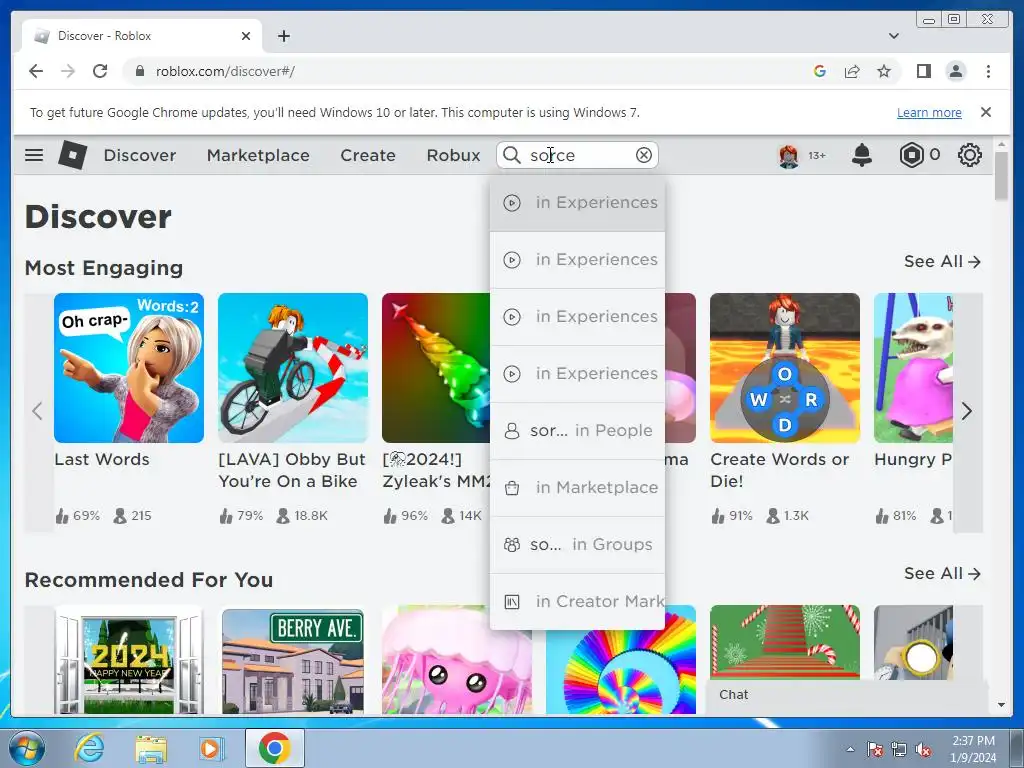Image resolution: width=1024 pixels, height=768 pixels.
Task: Click the taskbar clock
Action: 973,749
